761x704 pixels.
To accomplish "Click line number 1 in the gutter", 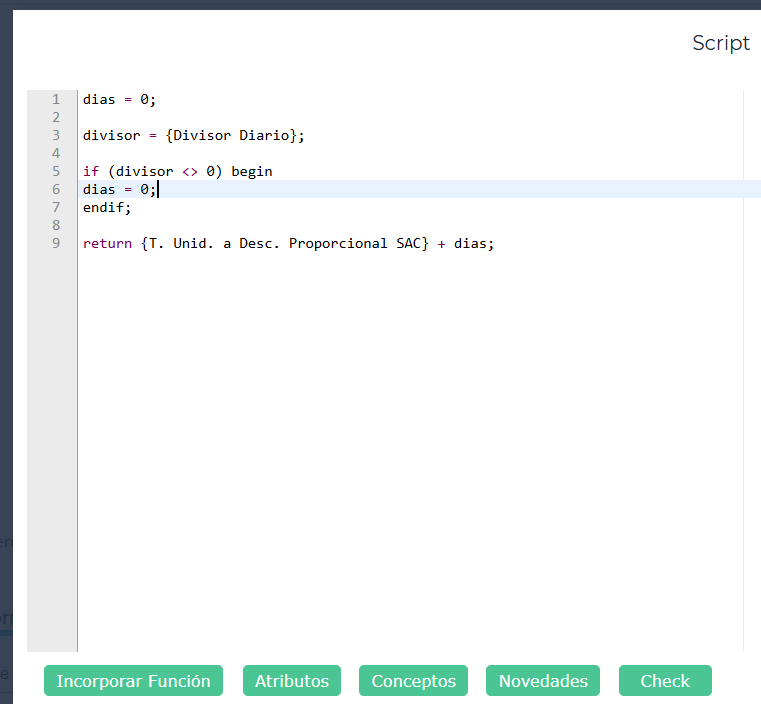I will pos(56,100).
